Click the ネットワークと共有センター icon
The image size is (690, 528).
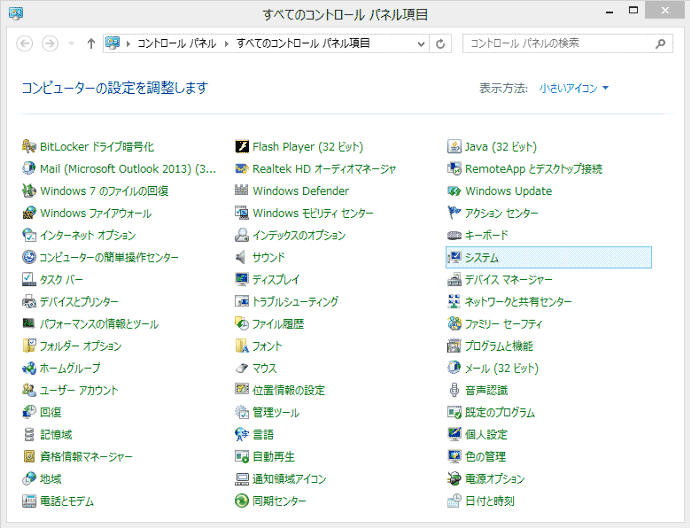[x=454, y=301]
